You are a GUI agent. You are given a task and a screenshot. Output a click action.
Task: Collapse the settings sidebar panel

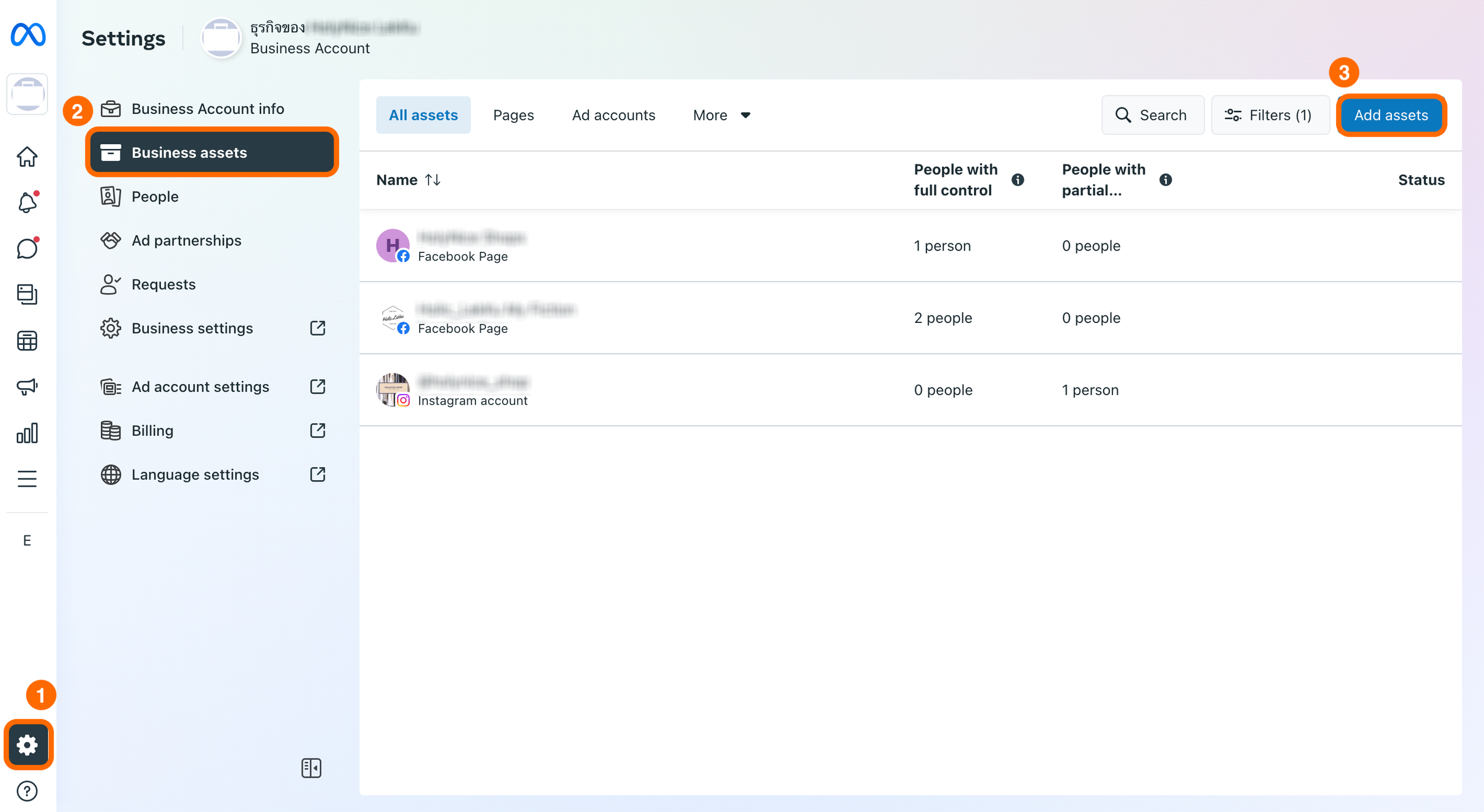(311, 768)
